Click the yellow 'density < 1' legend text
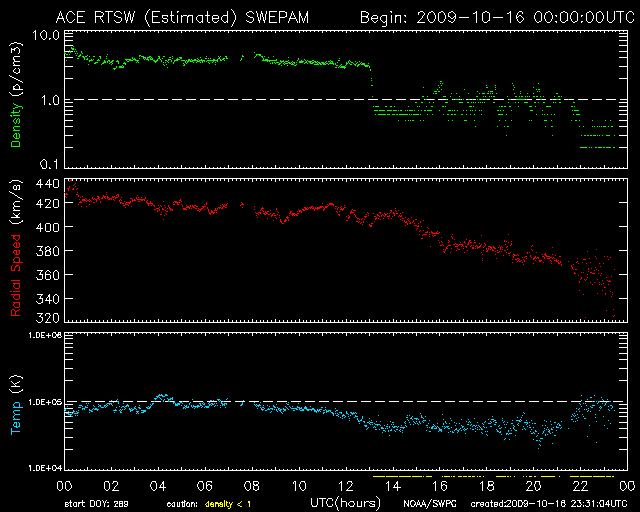The width and height of the screenshot is (640, 512). click(x=228, y=504)
